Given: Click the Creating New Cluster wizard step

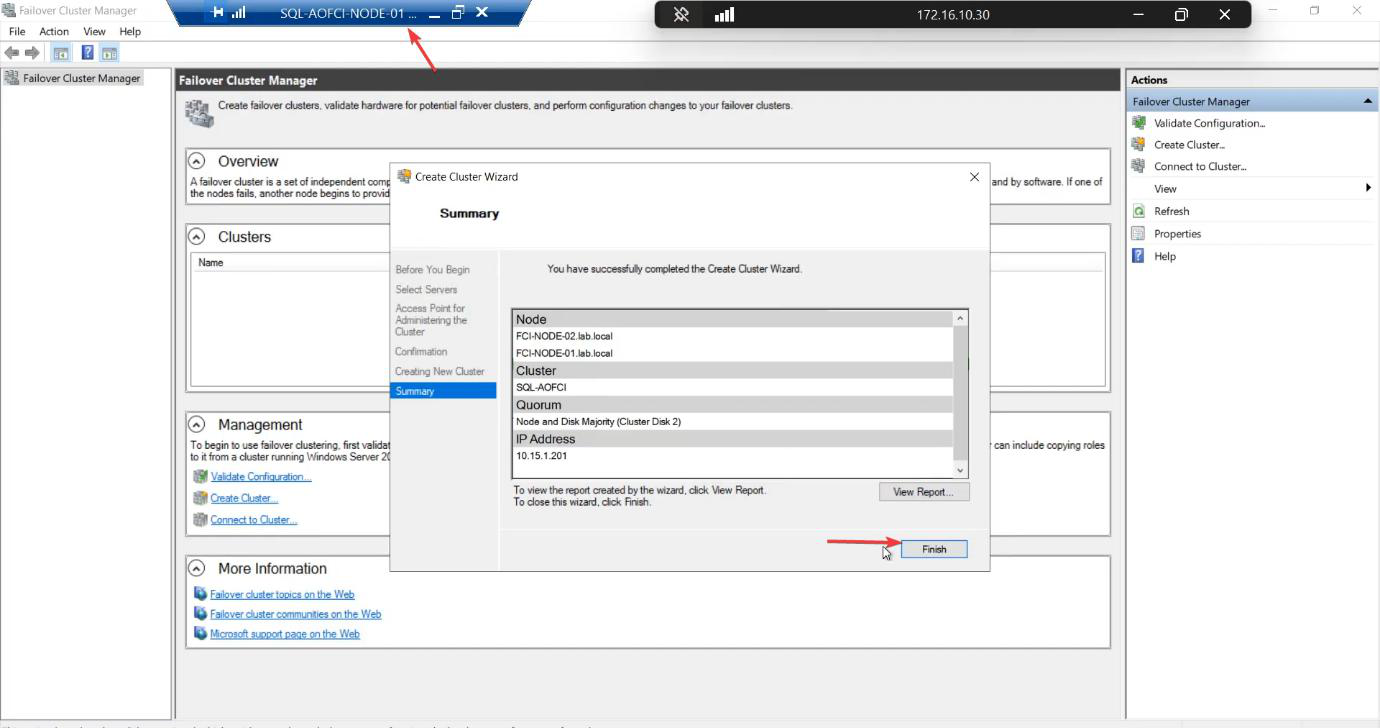Looking at the screenshot, I should pos(440,372).
